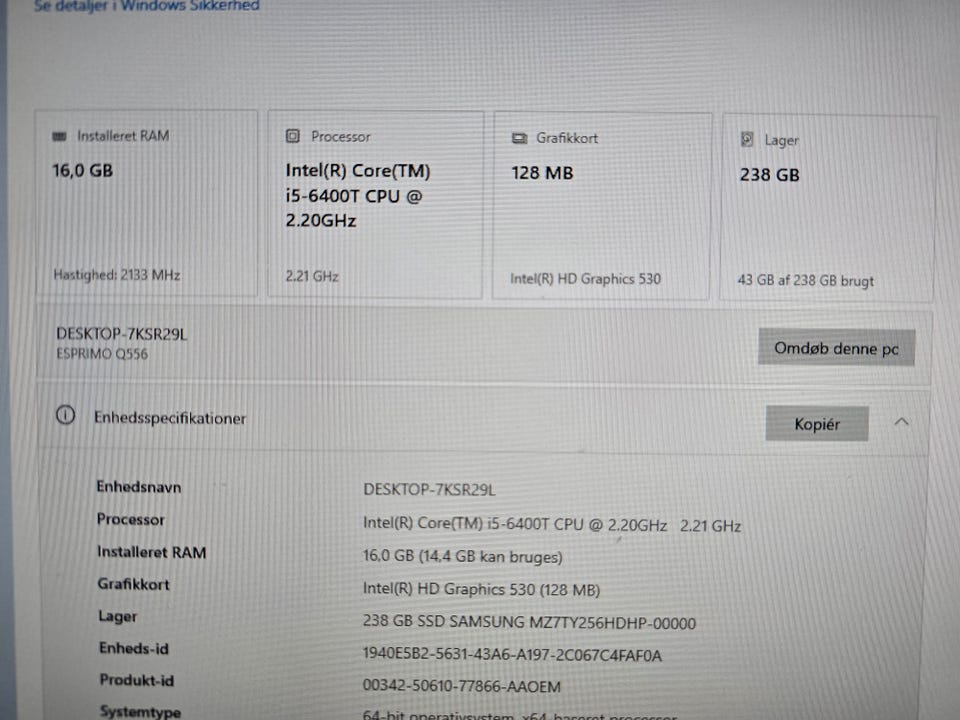
Task: Click the Intel(R) Core(TM) i5-6400T processor card title
Action: 358,195
